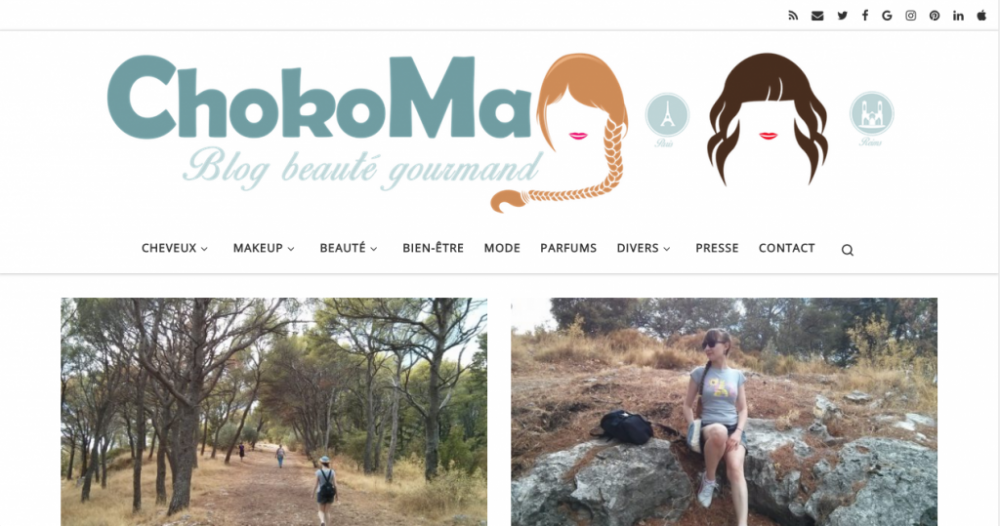Open the forest trail photo thumbnail
Image resolution: width=1000 pixels, height=526 pixels.
[x=274, y=412]
